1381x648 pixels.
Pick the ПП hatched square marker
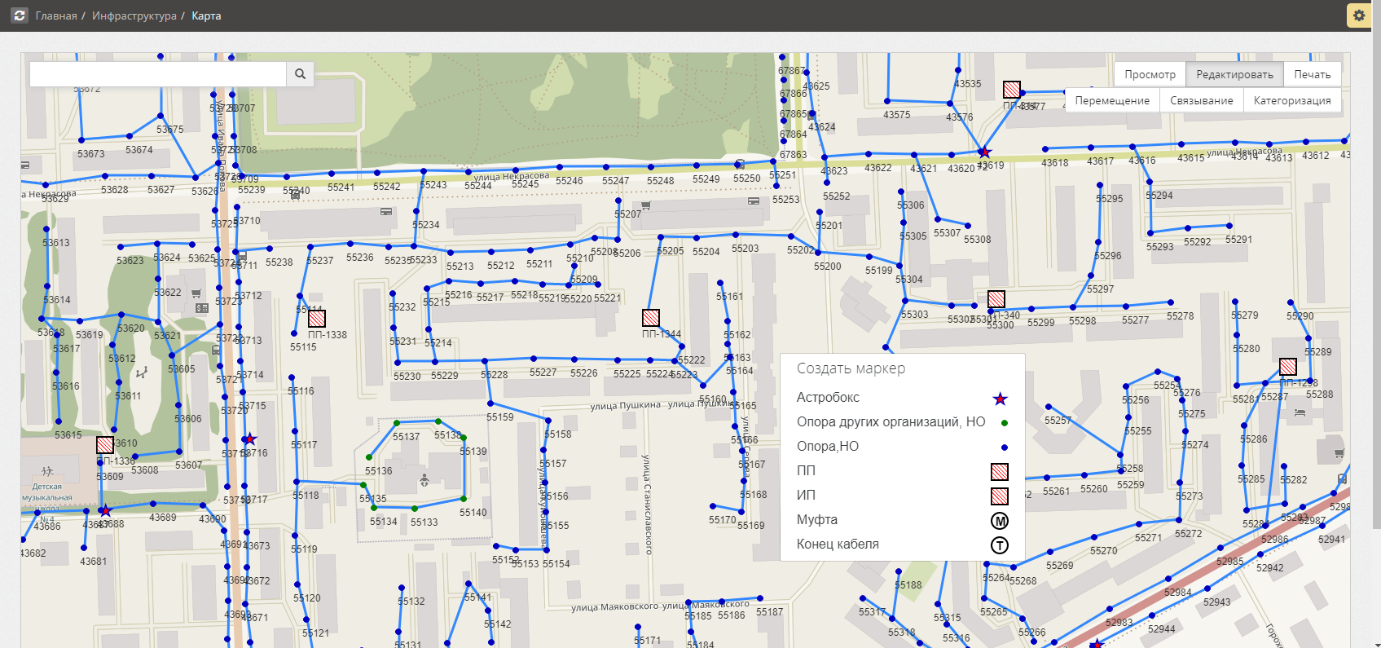(x=999, y=472)
